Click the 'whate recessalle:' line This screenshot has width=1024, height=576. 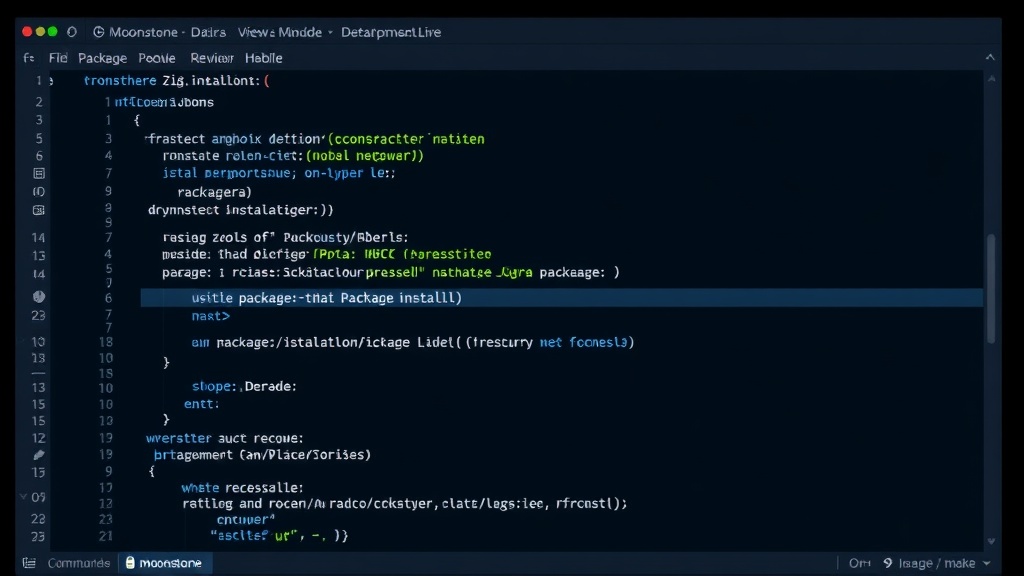pyautogui.click(x=242, y=488)
